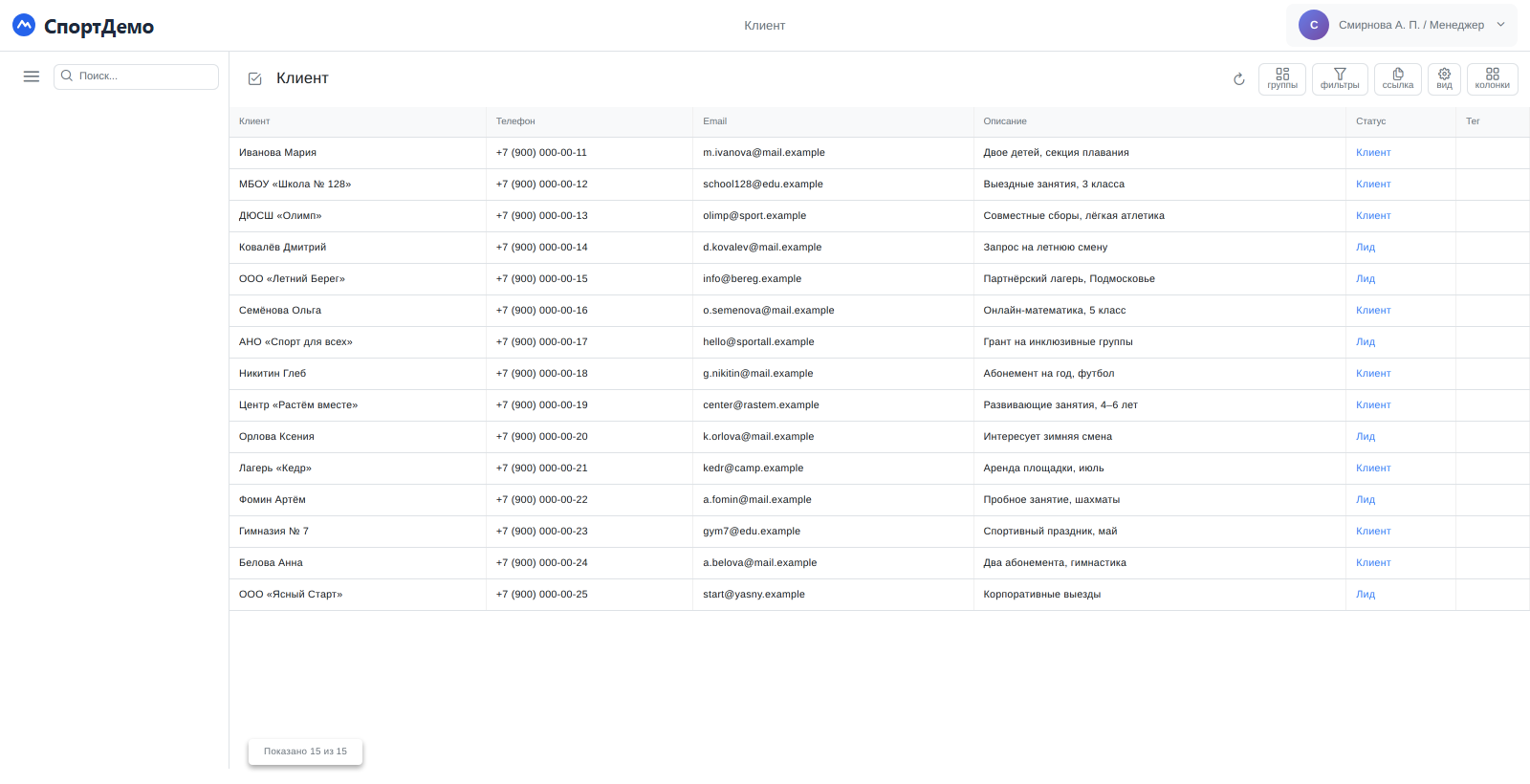Screen dimensions: 1530x784
Task: Open the фильтры filter panel
Action: [1340, 79]
